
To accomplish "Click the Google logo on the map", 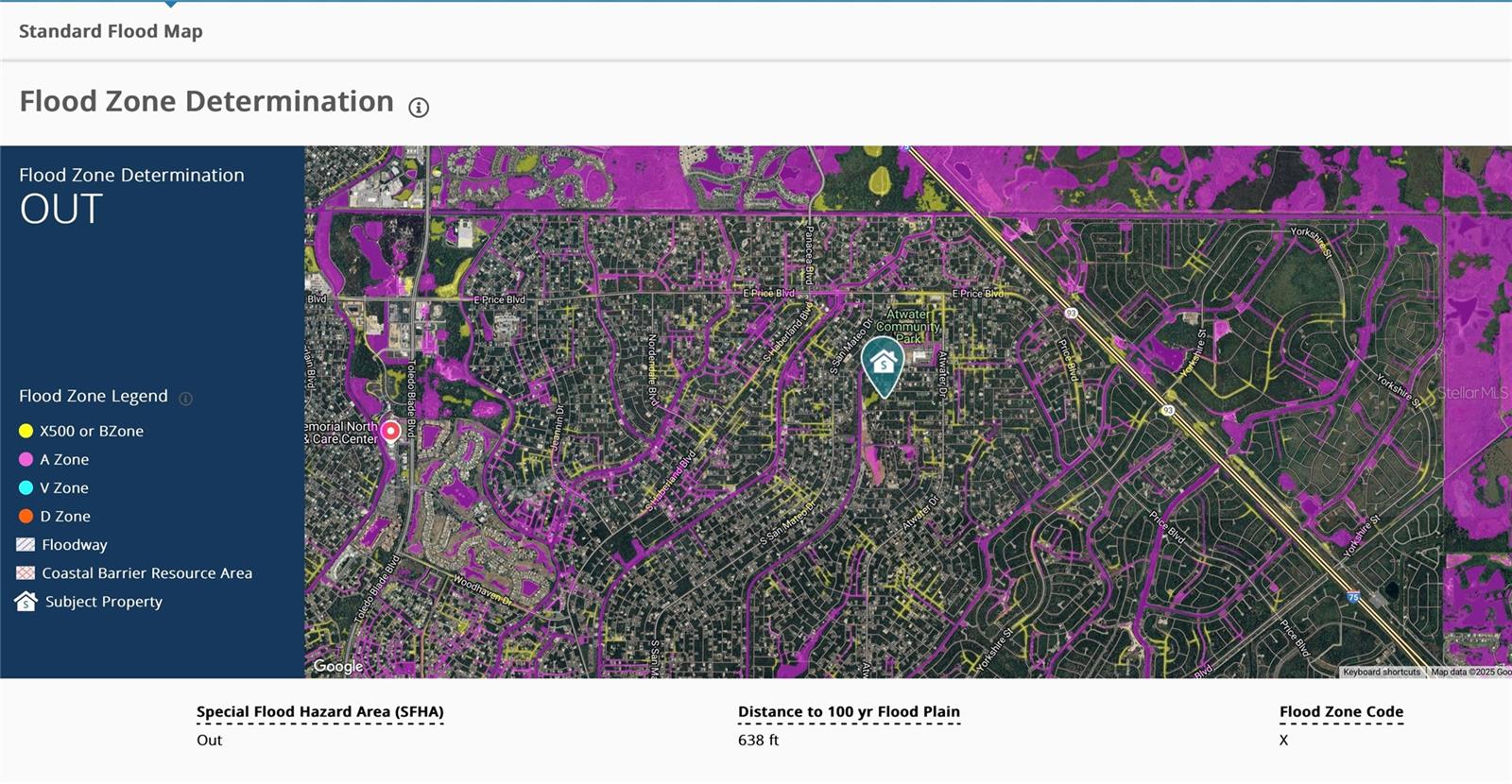I will click(x=338, y=666).
